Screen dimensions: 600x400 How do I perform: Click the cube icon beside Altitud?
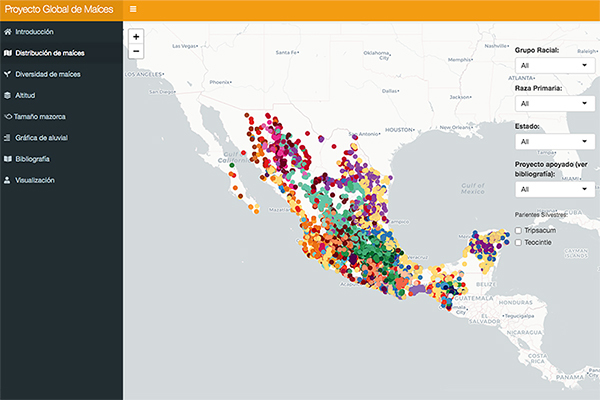[x=7, y=95]
